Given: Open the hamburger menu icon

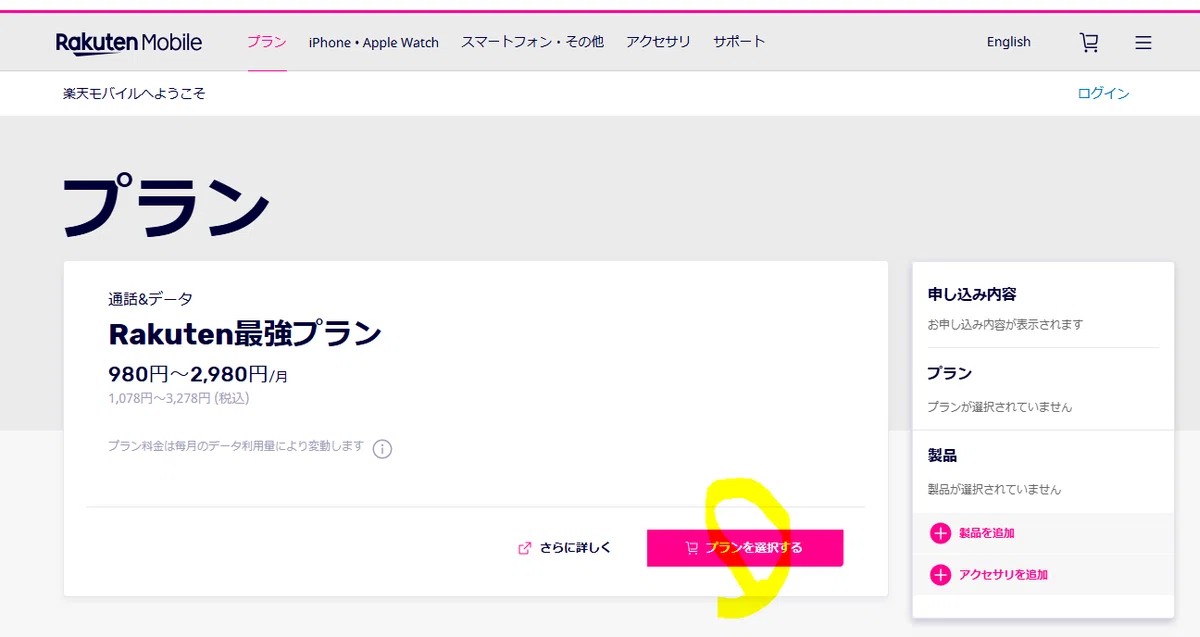Looking at the screenshot, I should [1143, 43].
